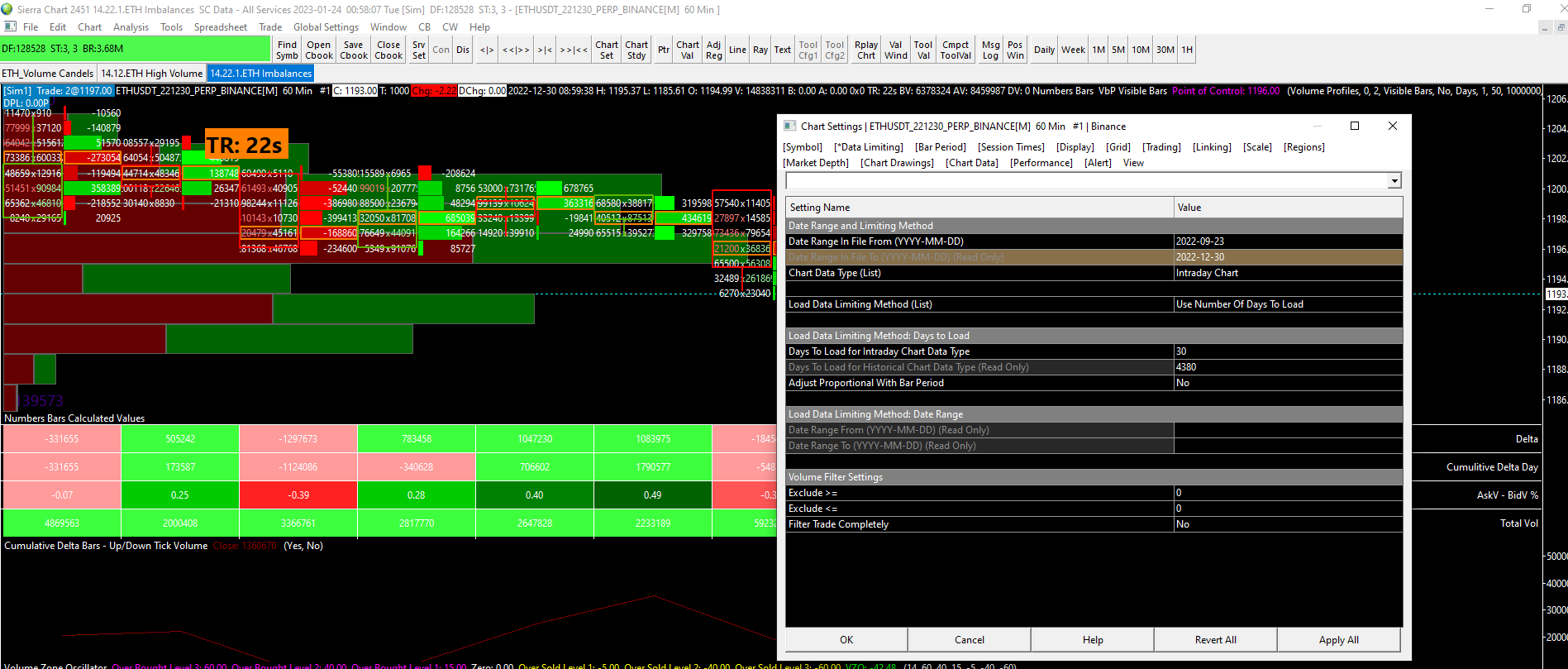Click the Rplay Chrt toolbar button
Viewport: 1568px width, 669px height.
click(866, 50)
